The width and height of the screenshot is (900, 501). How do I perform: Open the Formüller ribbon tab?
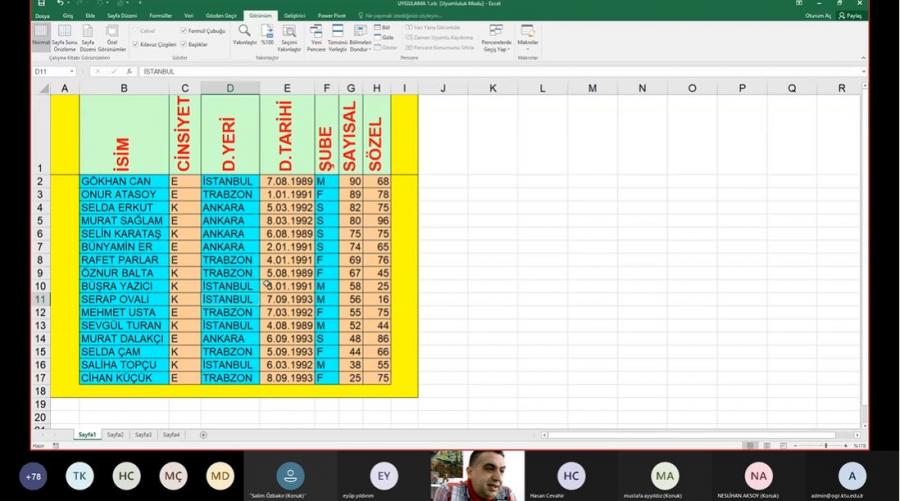click(x=160, y=16)
